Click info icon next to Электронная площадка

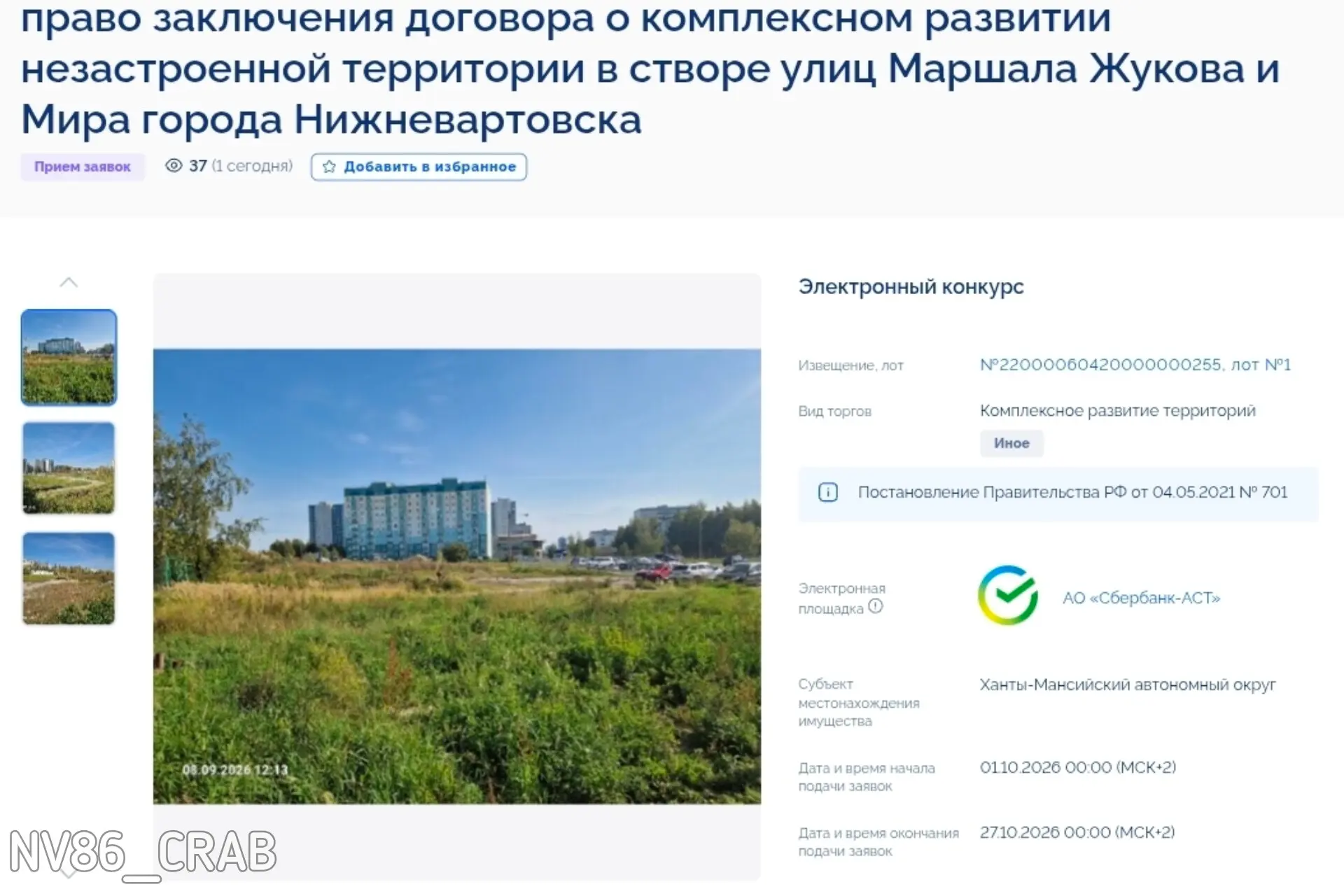[876, 606]
